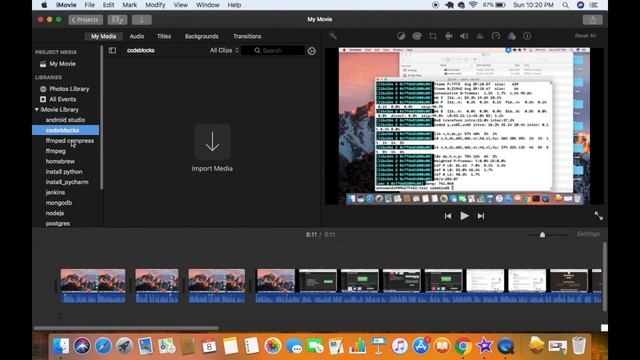Collapse the iMovie Library tree
Screen dimensions: 640x360
pyautogui.click(x=37, y=109)
